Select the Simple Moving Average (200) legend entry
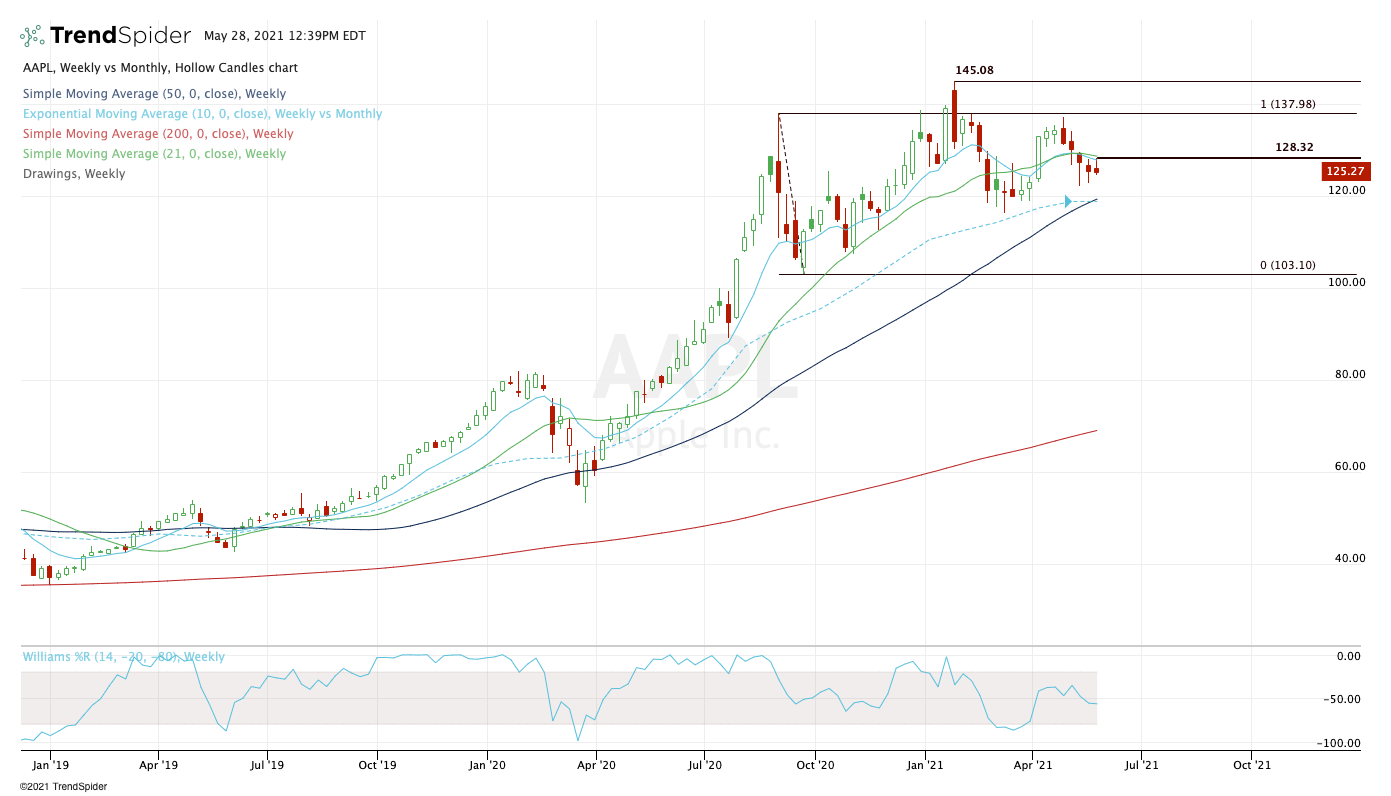The height and width of the screenshot is (796, 1391). [158, 134]
